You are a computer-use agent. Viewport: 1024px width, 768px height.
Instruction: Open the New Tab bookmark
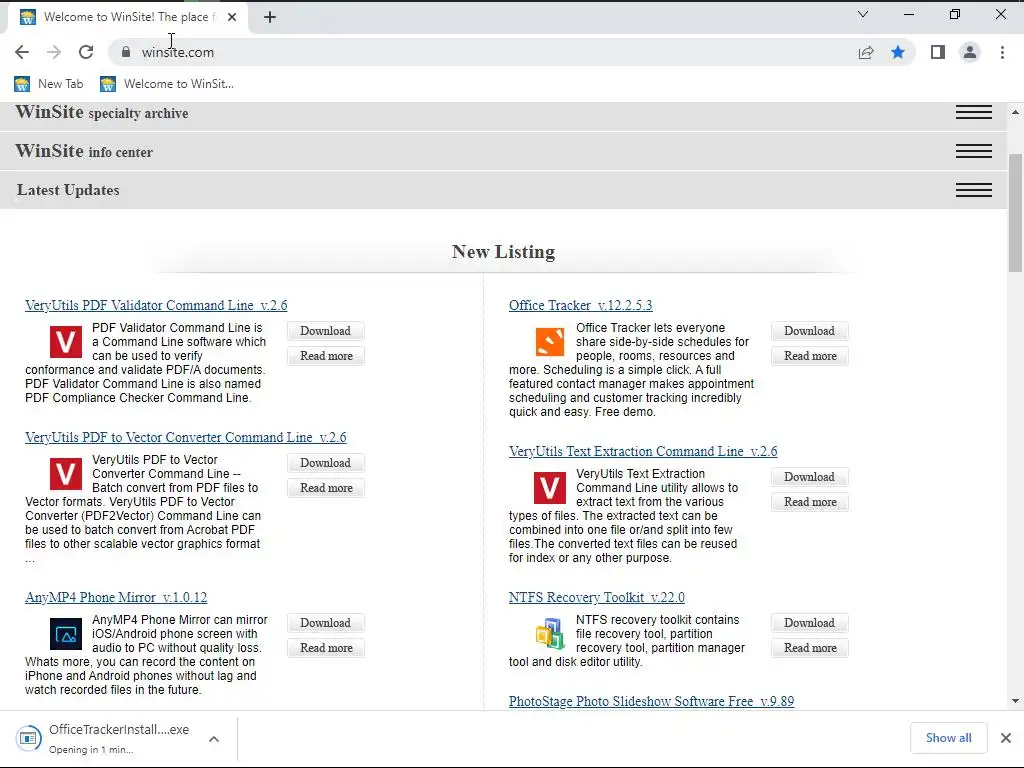[x=49, y=84]
